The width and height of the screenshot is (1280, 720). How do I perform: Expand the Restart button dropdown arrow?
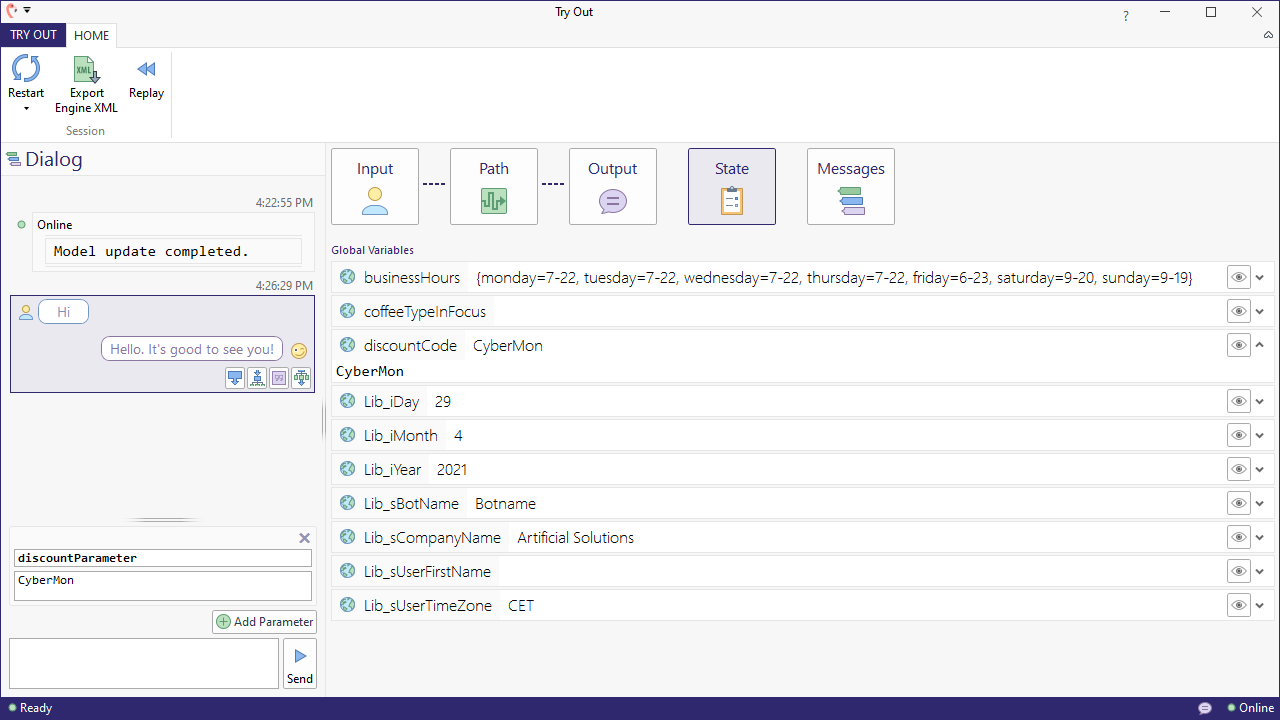coord(26,107)
